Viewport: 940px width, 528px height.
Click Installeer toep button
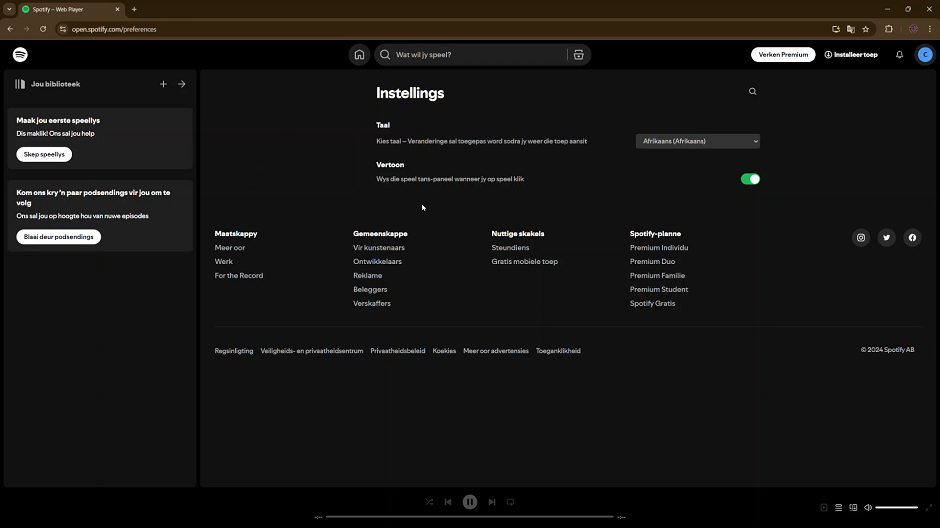(851, 55)
